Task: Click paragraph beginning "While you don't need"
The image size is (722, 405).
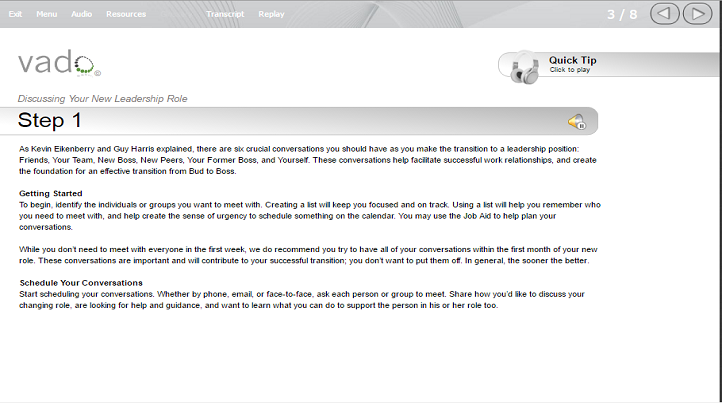Action: click(x=308, y=255)
